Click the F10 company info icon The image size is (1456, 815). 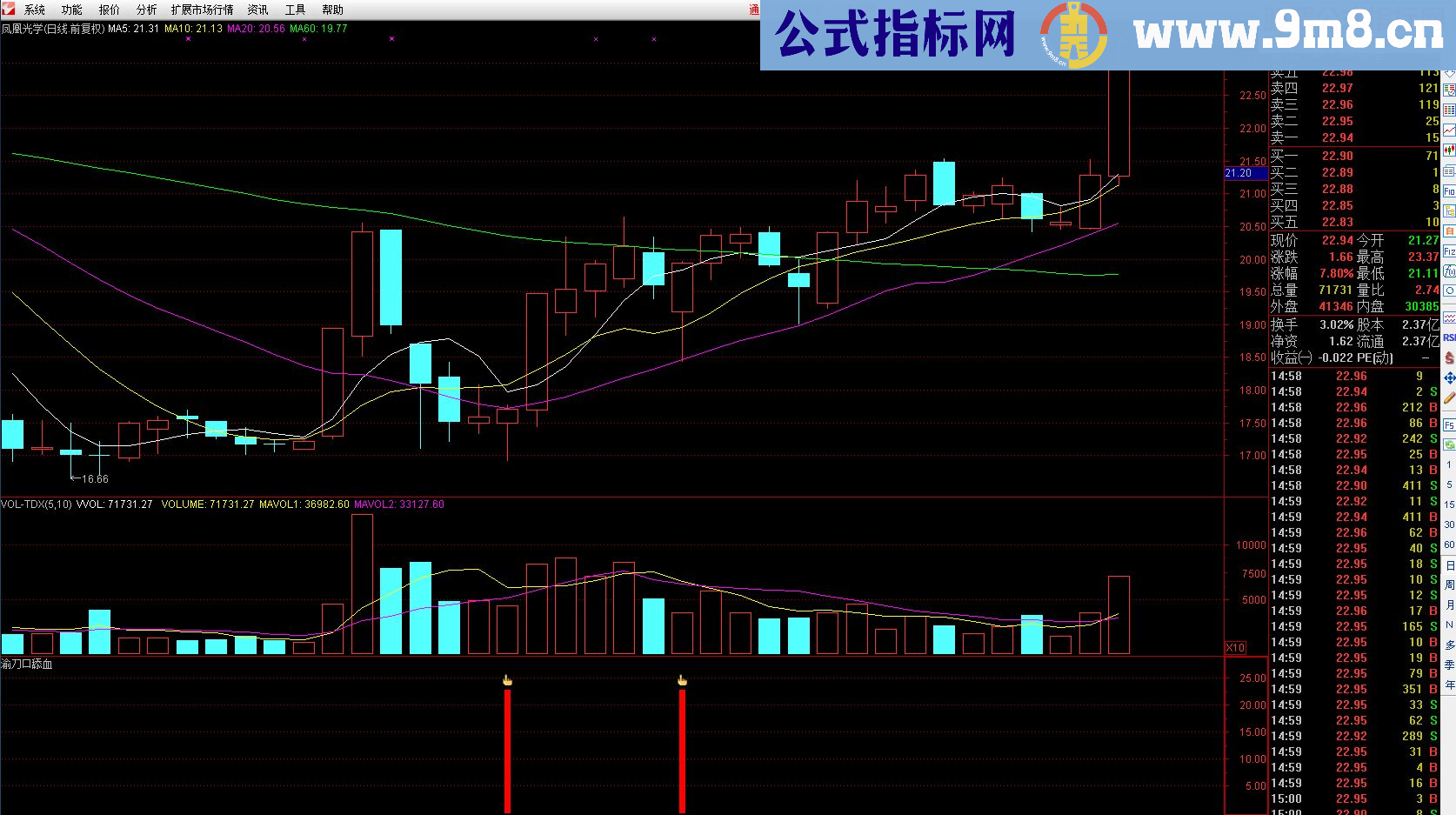click(x=1449, y=190)
